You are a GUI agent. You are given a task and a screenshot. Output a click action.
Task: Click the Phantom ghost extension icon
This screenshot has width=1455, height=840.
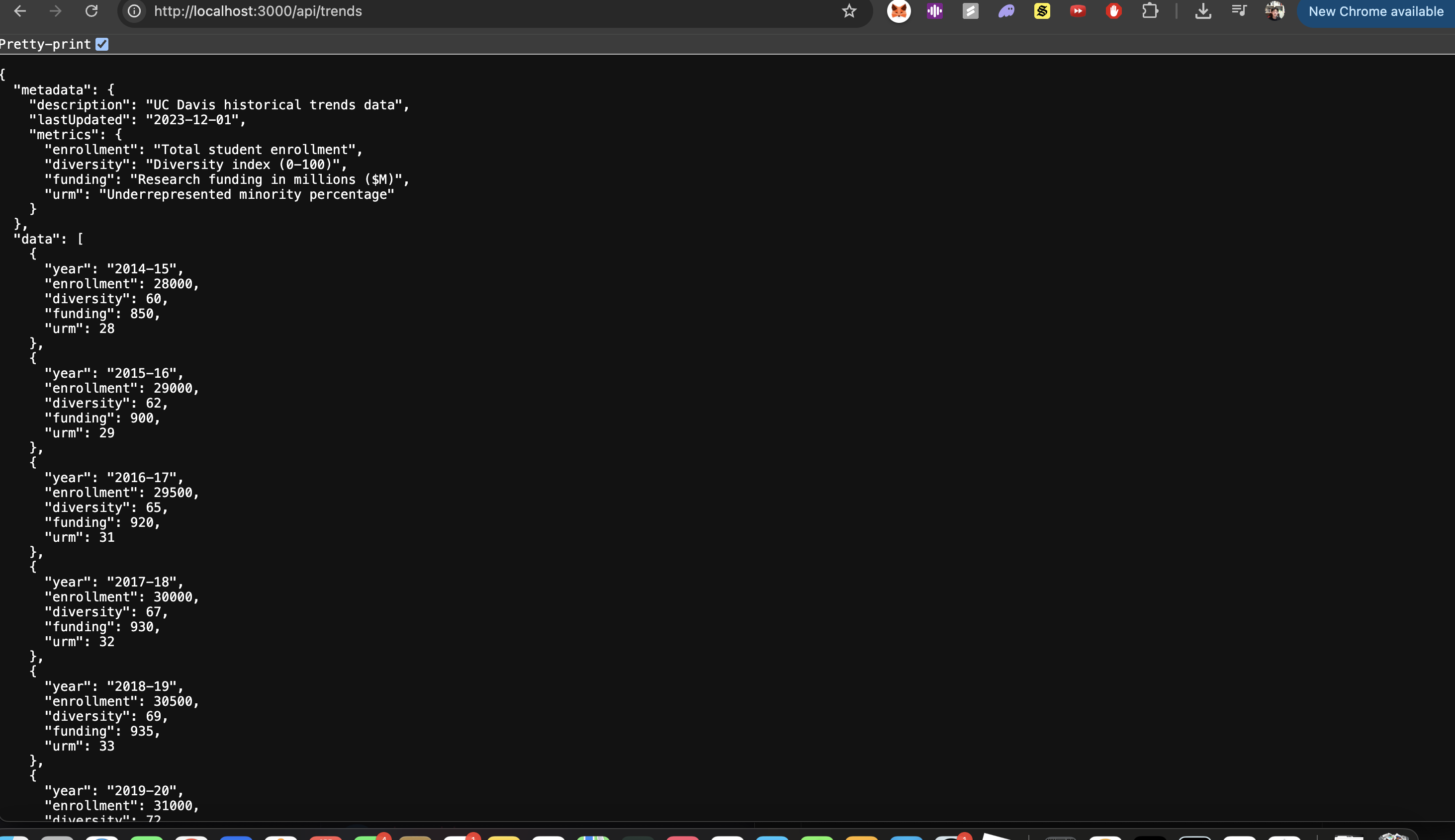click(x=1006, y=11)
